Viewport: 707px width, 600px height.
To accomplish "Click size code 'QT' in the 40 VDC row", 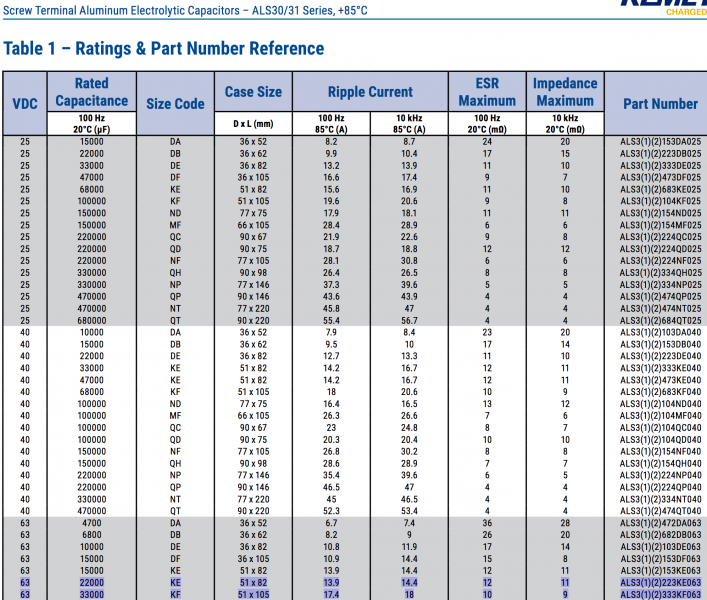I will click(x=175, y=511).
